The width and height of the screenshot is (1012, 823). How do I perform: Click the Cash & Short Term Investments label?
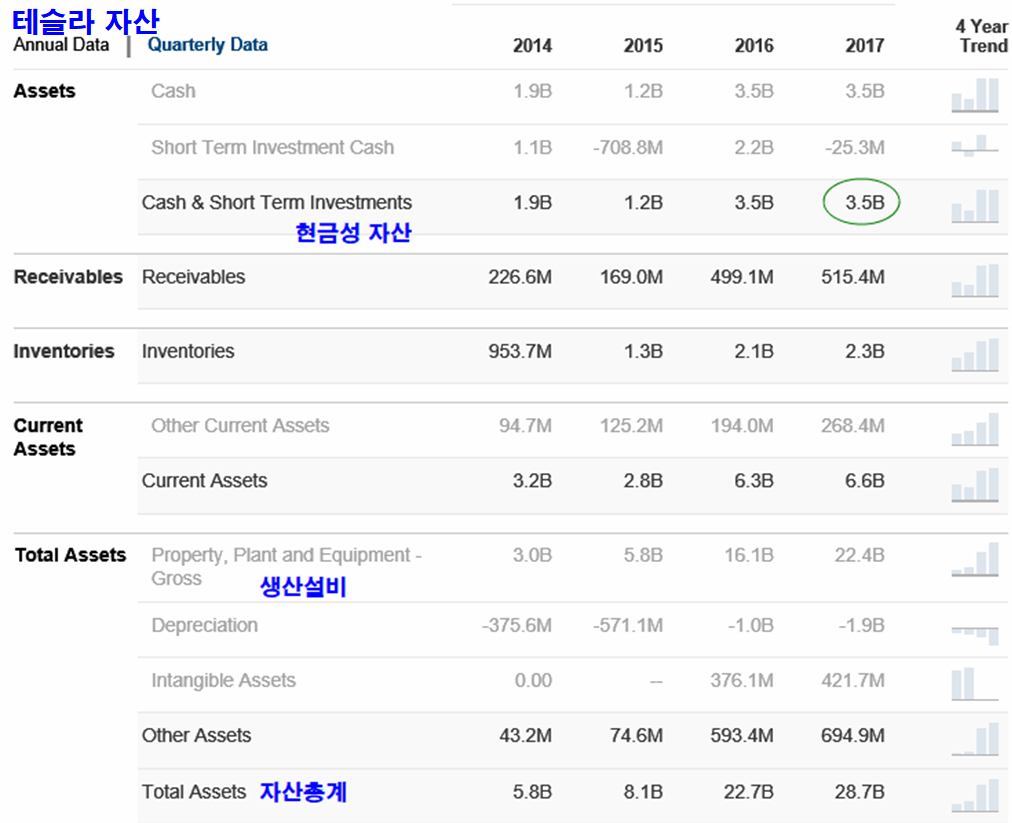pos(276,202)
